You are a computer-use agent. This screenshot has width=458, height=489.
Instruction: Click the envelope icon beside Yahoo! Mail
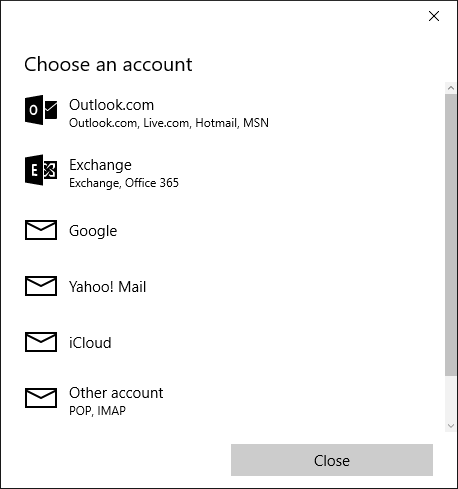(41, 286)
